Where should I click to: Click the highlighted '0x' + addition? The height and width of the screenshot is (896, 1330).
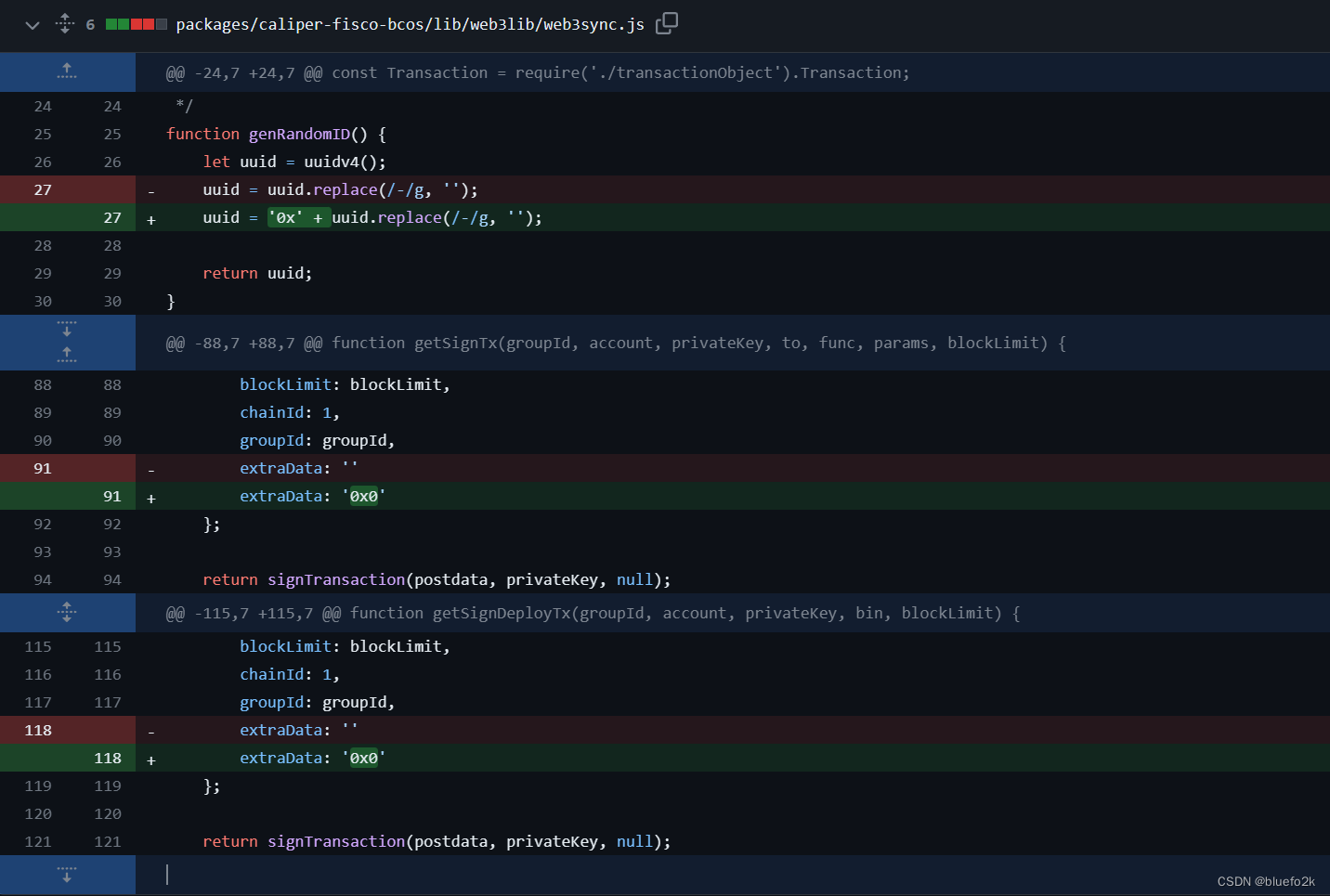[299, 217]
